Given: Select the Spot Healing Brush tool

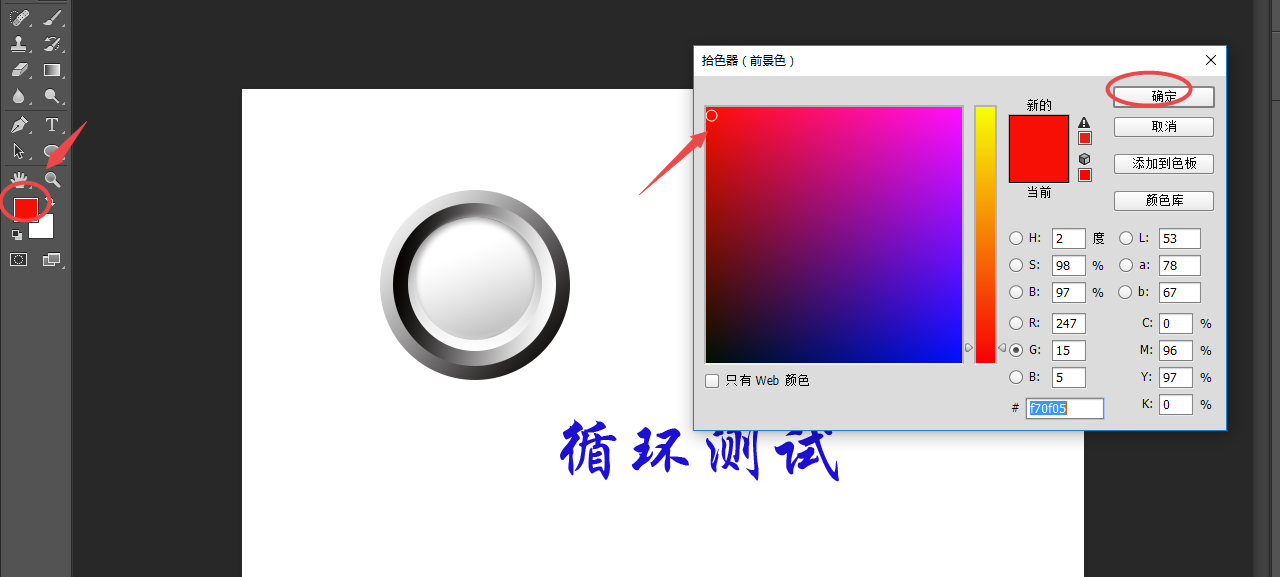Looking at the screenshot, I should [x=19, y=17].
